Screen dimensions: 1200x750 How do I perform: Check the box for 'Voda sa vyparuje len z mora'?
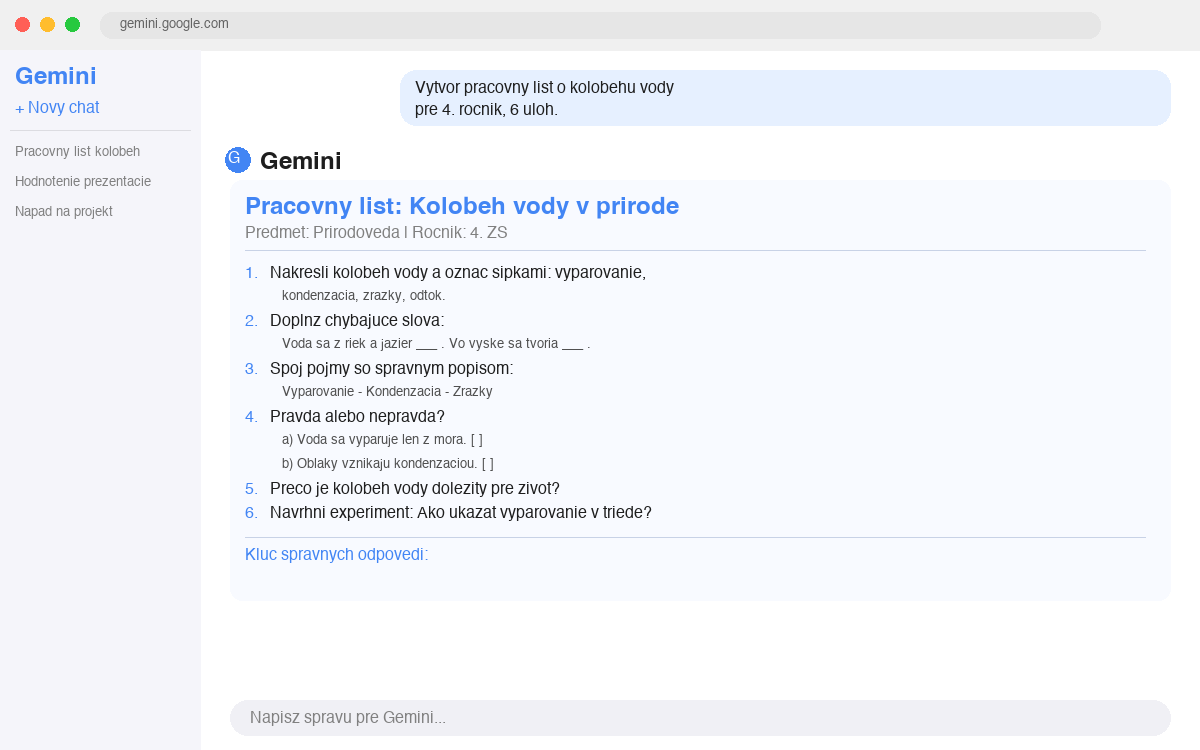tap(475, 438)
